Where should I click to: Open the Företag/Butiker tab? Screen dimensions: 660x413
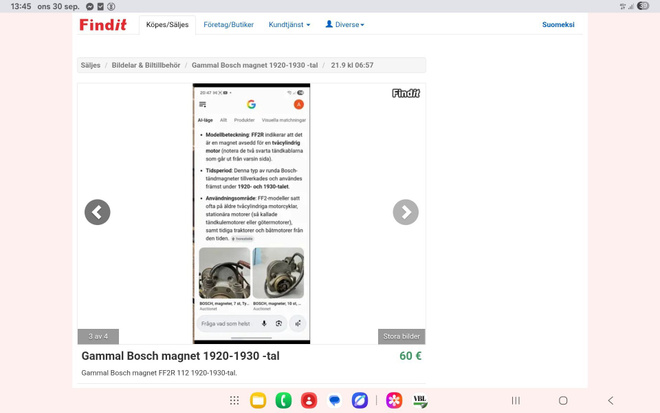point(229,25)
